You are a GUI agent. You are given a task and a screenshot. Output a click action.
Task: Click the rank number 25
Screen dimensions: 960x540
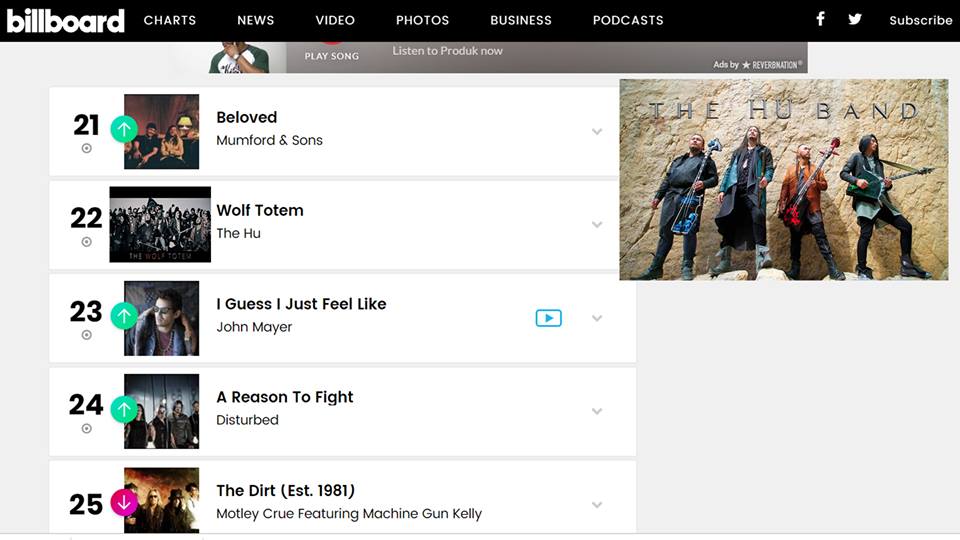click(x=86, y=504)
